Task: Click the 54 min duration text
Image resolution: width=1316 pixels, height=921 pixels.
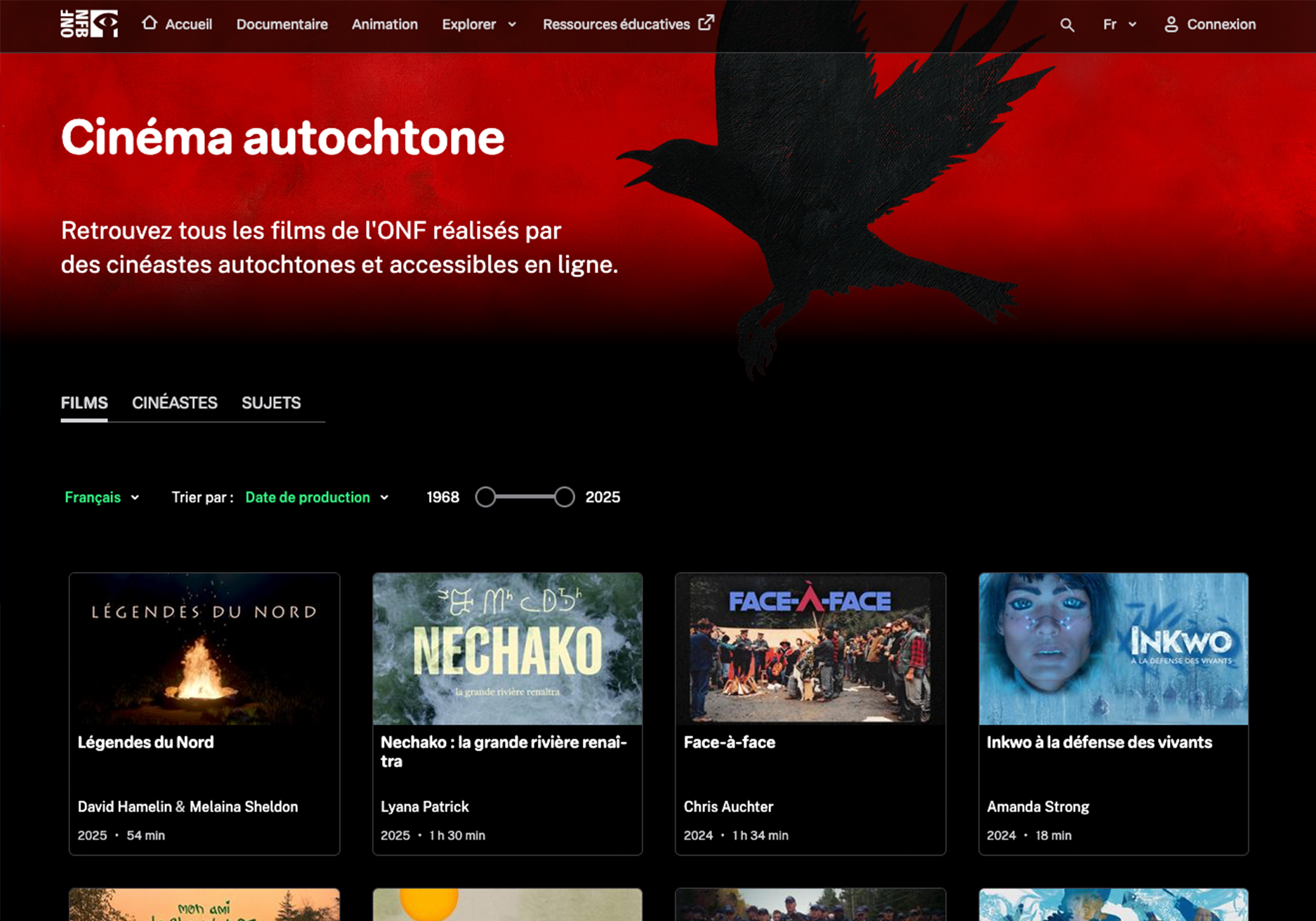Action: click(145, 835)
